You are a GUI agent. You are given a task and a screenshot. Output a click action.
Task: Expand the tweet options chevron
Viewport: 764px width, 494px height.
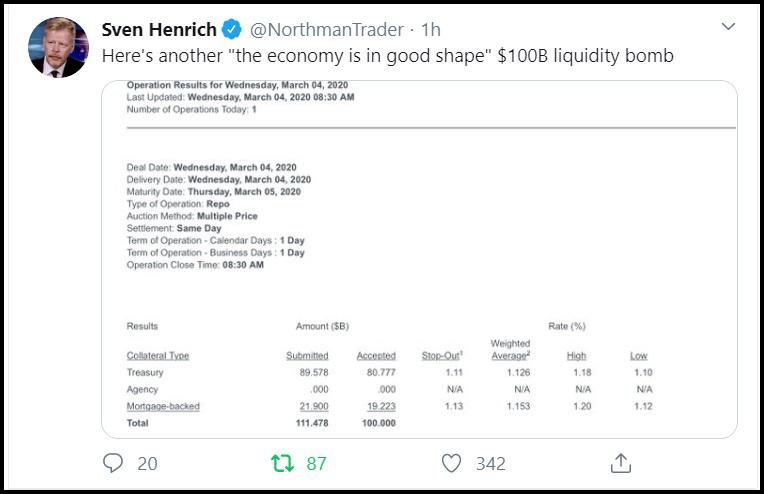(728, 26)
